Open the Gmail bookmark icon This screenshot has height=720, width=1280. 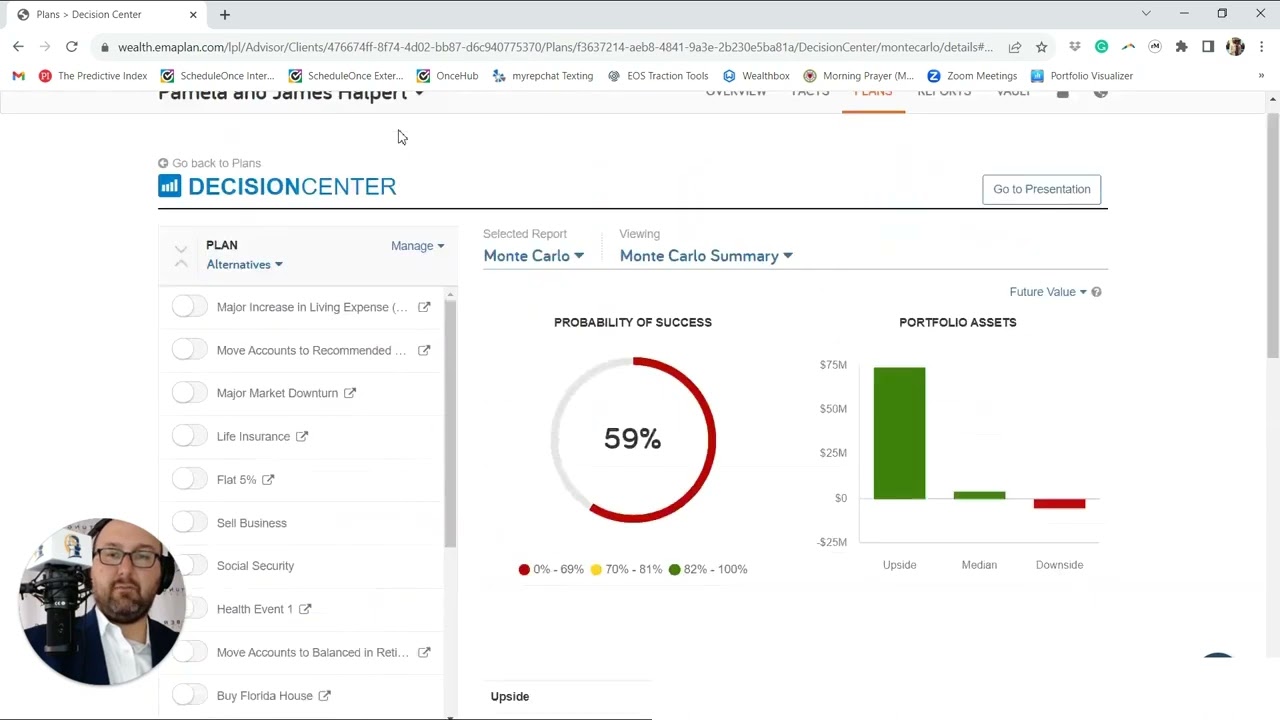(18, 76)
